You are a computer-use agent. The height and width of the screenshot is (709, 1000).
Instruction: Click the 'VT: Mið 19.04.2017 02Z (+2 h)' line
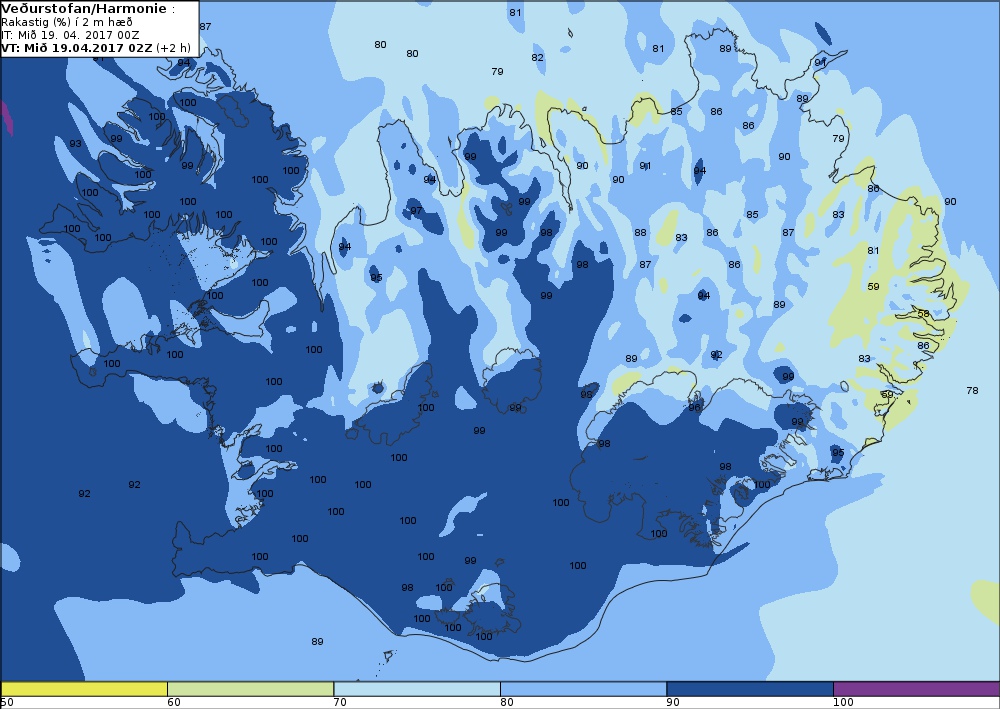(x=96, y=48)
